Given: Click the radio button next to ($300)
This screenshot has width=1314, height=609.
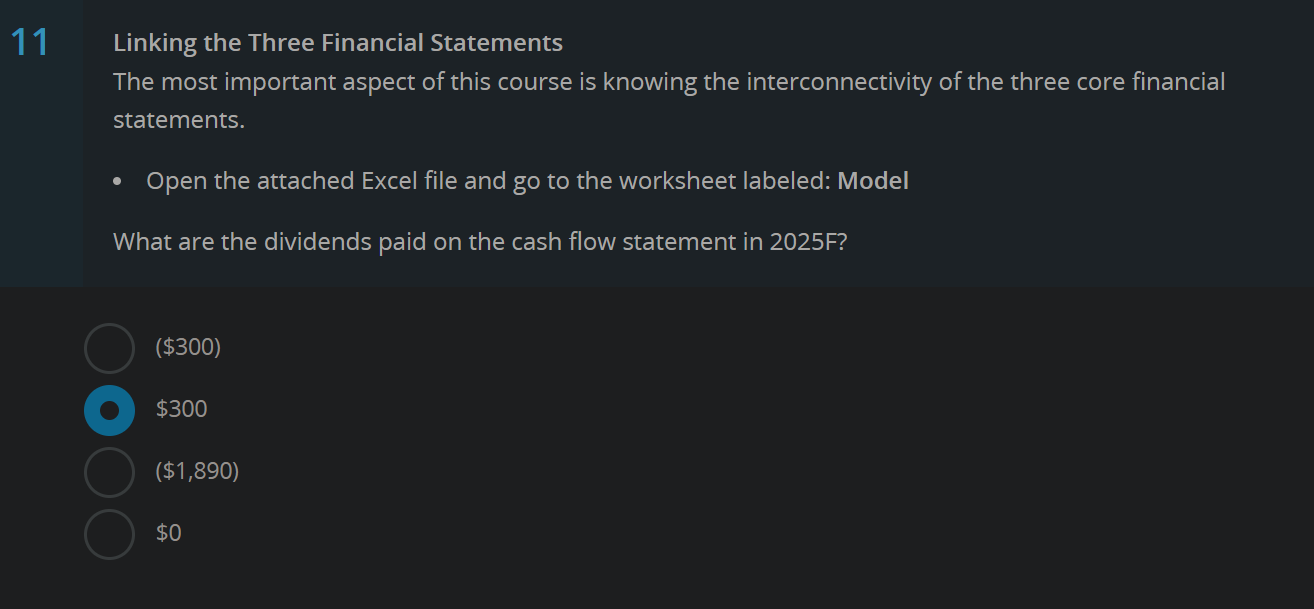Looking at the screenshot, I should coord(109,348).
